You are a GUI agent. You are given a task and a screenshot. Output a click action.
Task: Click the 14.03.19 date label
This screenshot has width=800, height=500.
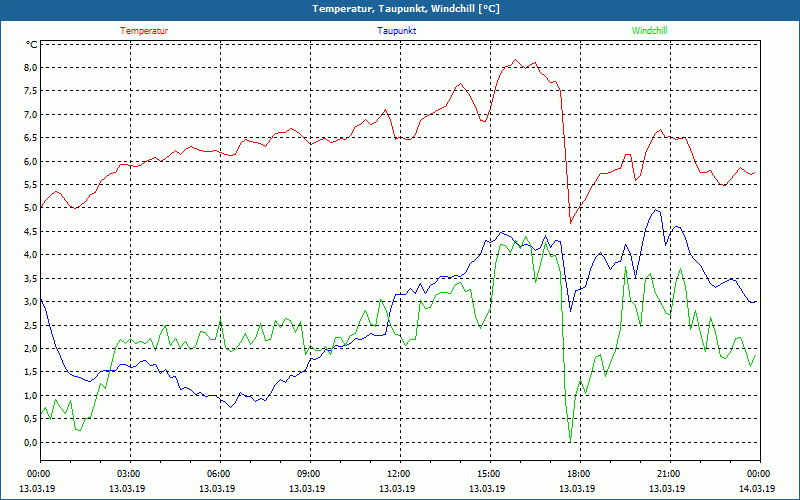point(757,488)
